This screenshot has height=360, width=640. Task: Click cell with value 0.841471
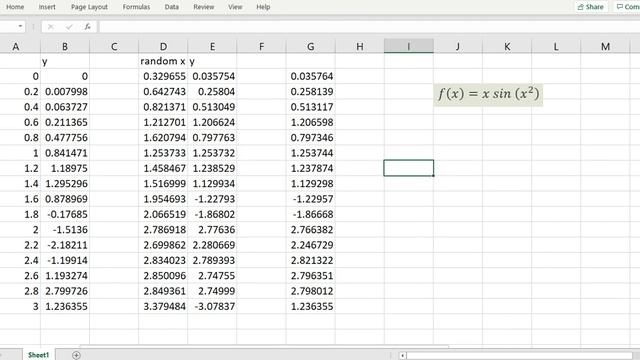65,153
